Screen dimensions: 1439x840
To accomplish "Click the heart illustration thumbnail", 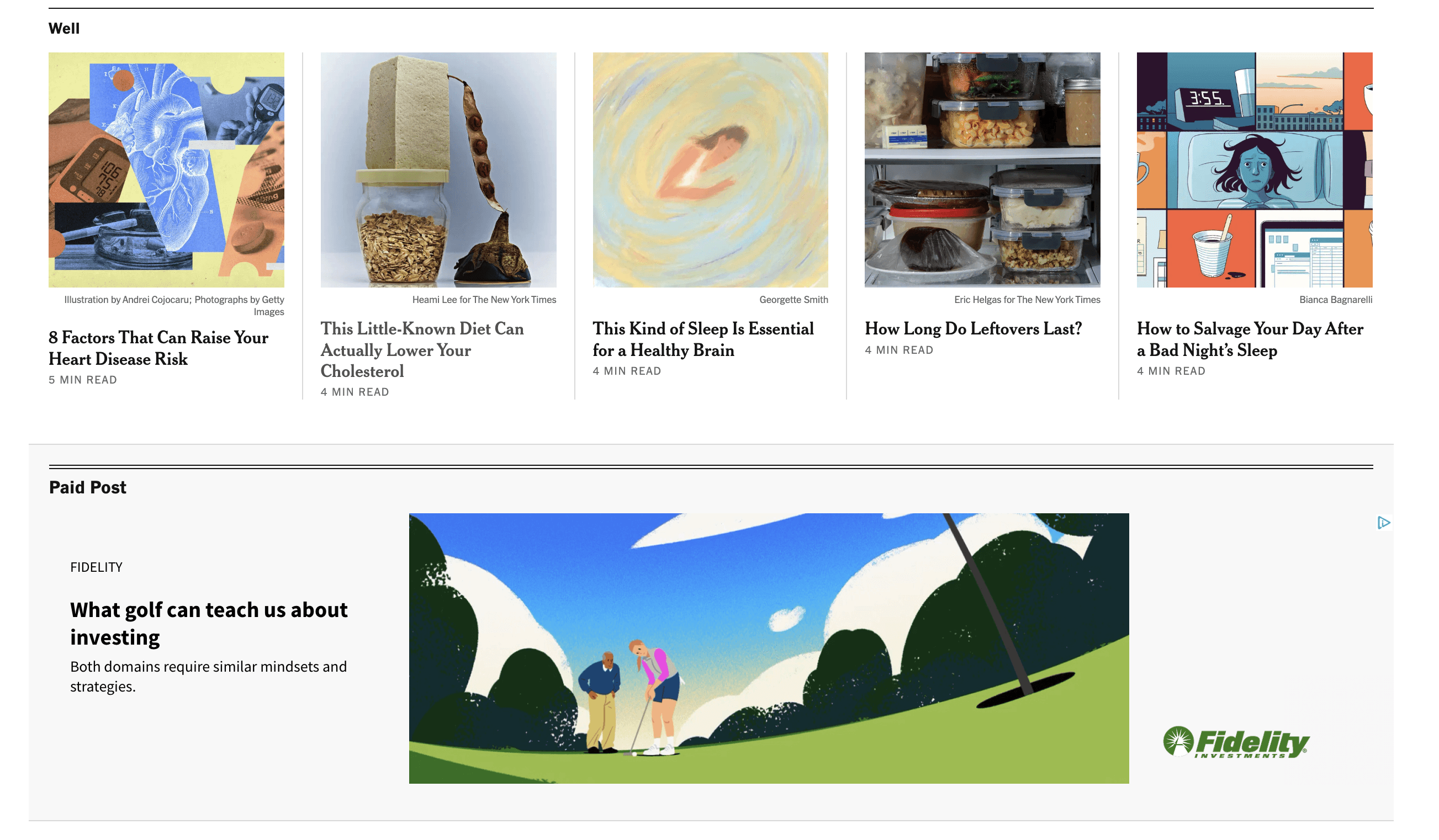I will pos(167,171).
